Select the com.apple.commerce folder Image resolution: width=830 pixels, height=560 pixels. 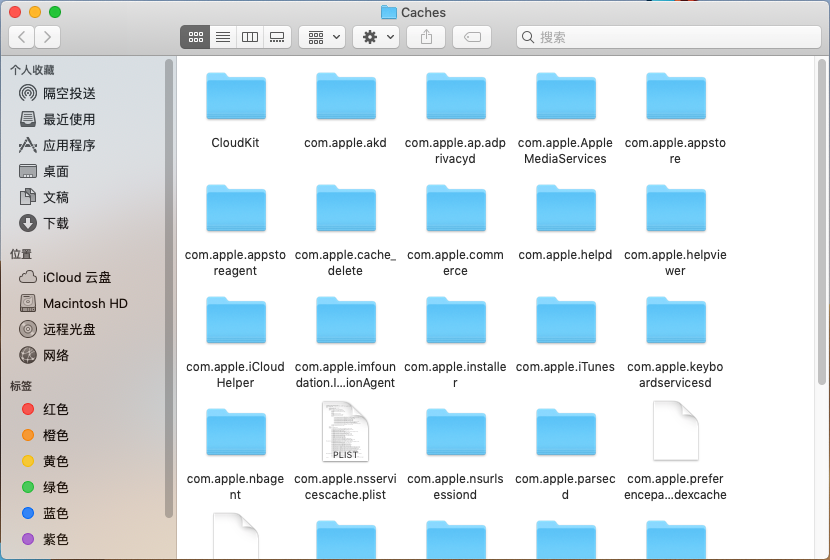pos(456,209)
